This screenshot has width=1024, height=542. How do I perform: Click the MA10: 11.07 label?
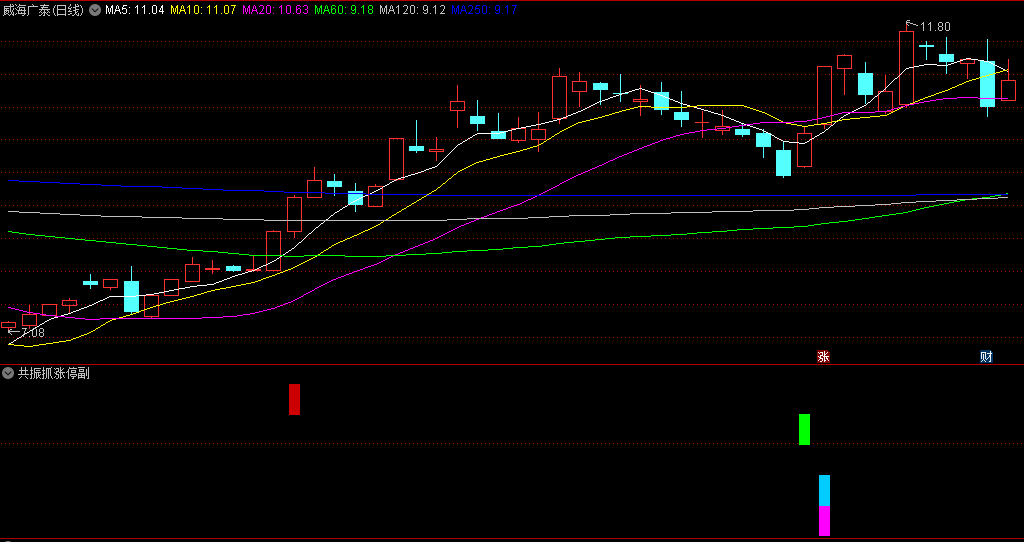pyautogui.click(x=203, y=10)
